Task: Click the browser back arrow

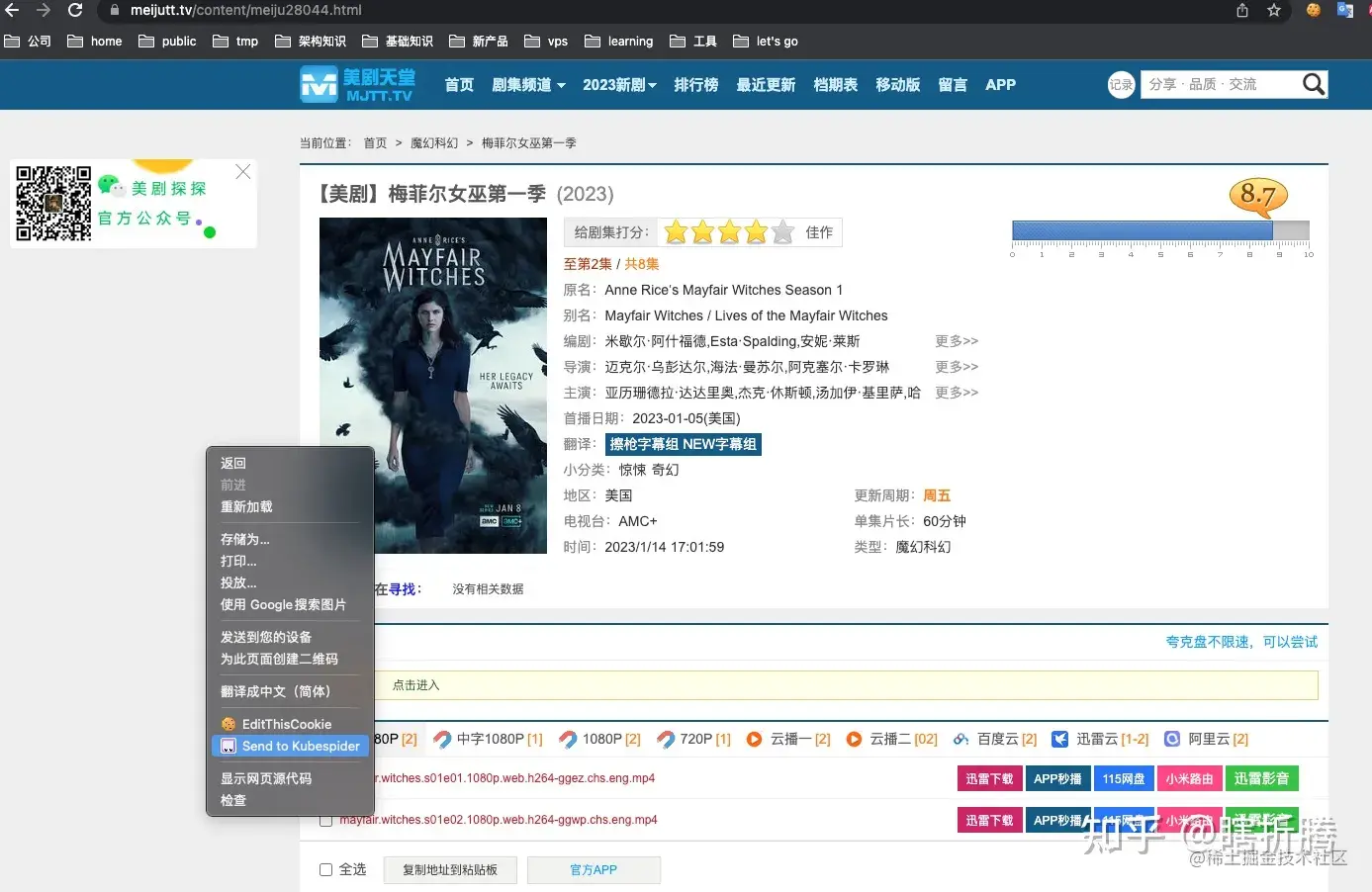Action: pos(13,10)
